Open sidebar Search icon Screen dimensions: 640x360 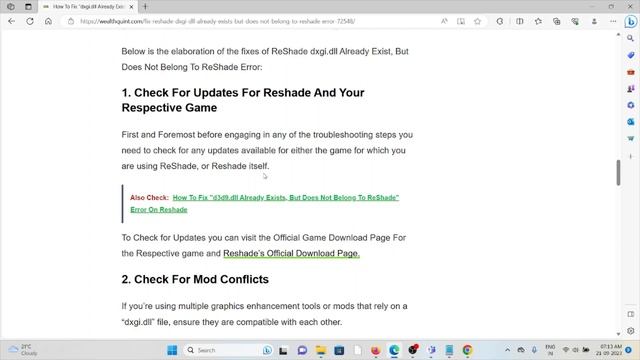coord(631,38)
